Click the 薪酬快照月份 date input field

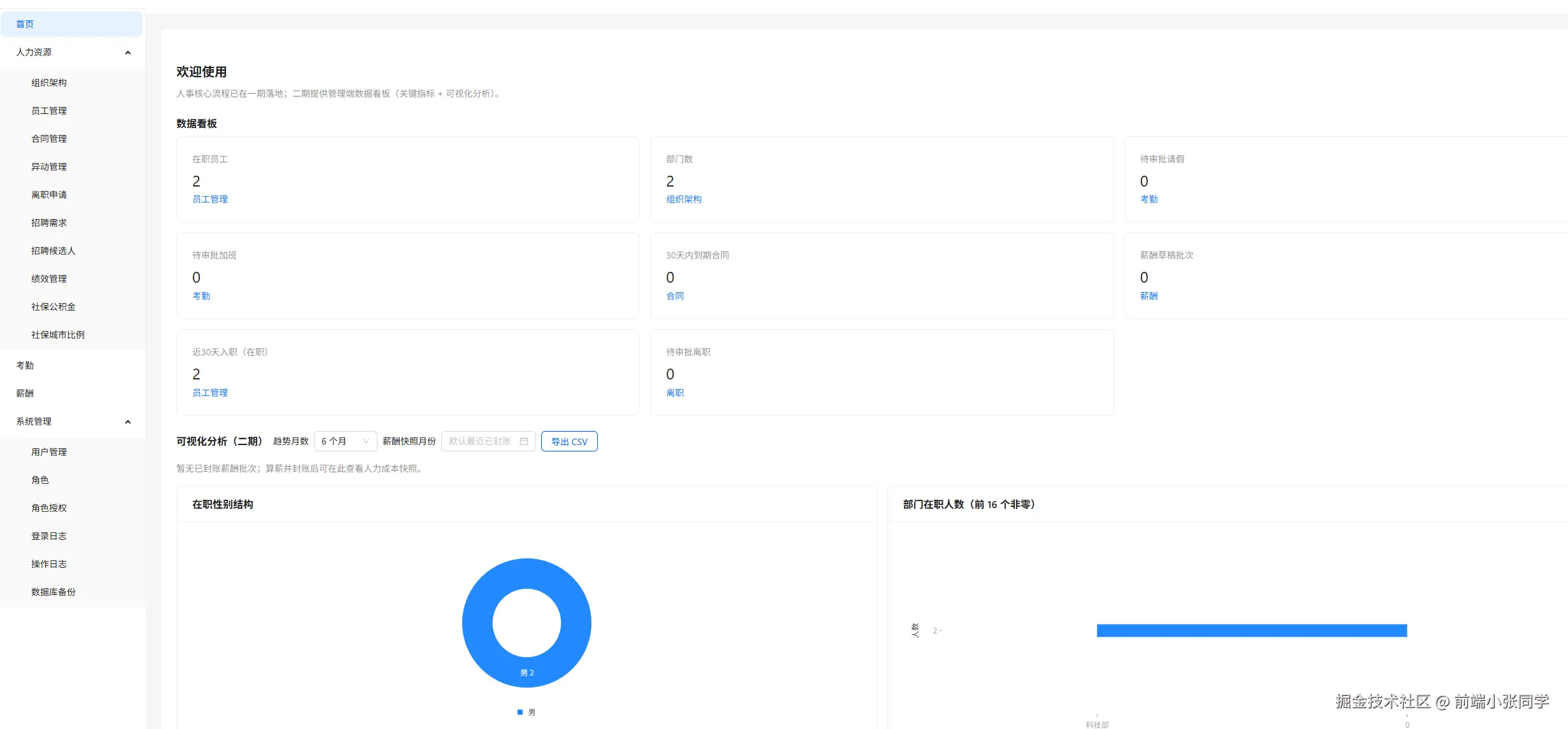pyautogui.click(x=481, y=441)
